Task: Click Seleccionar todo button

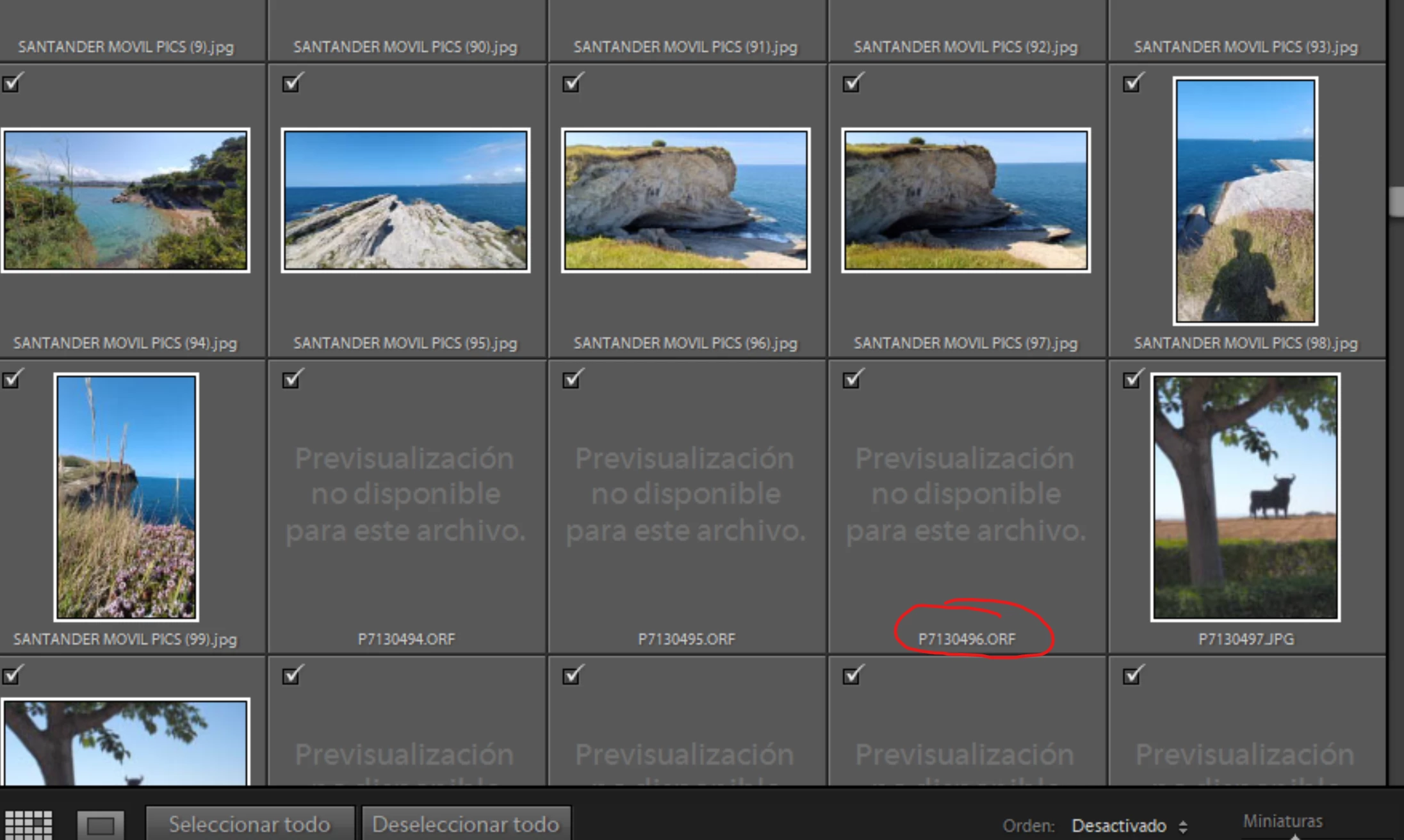Action: pyautogui.click(x=249, y=824)
